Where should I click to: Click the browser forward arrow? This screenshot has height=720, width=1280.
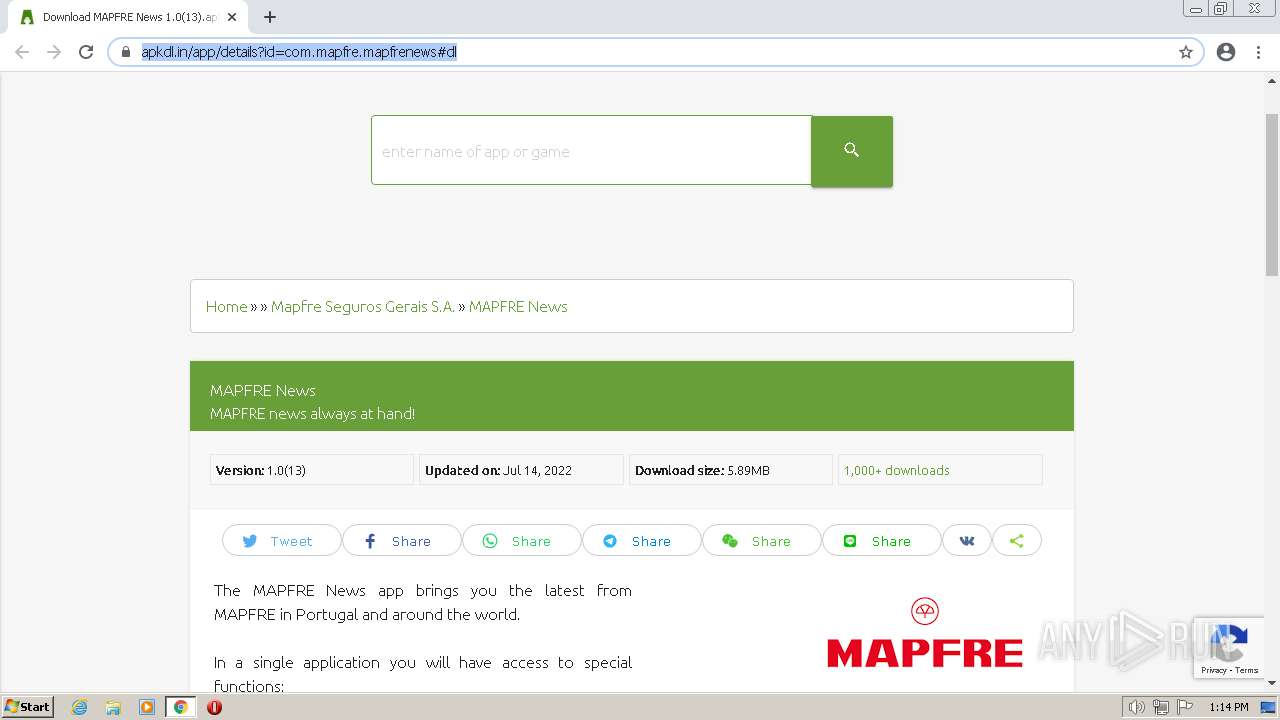(54, 52)
